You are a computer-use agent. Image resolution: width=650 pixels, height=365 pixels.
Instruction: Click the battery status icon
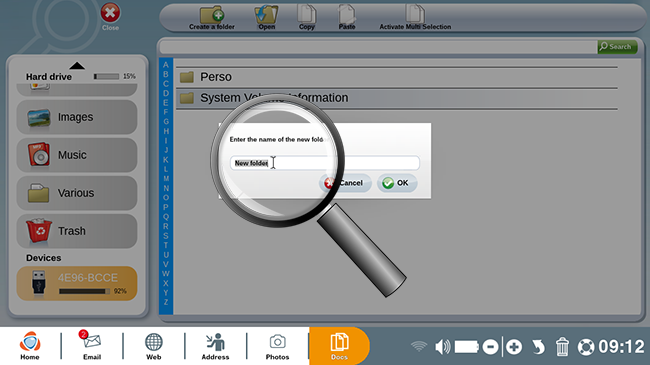(467, 347)
